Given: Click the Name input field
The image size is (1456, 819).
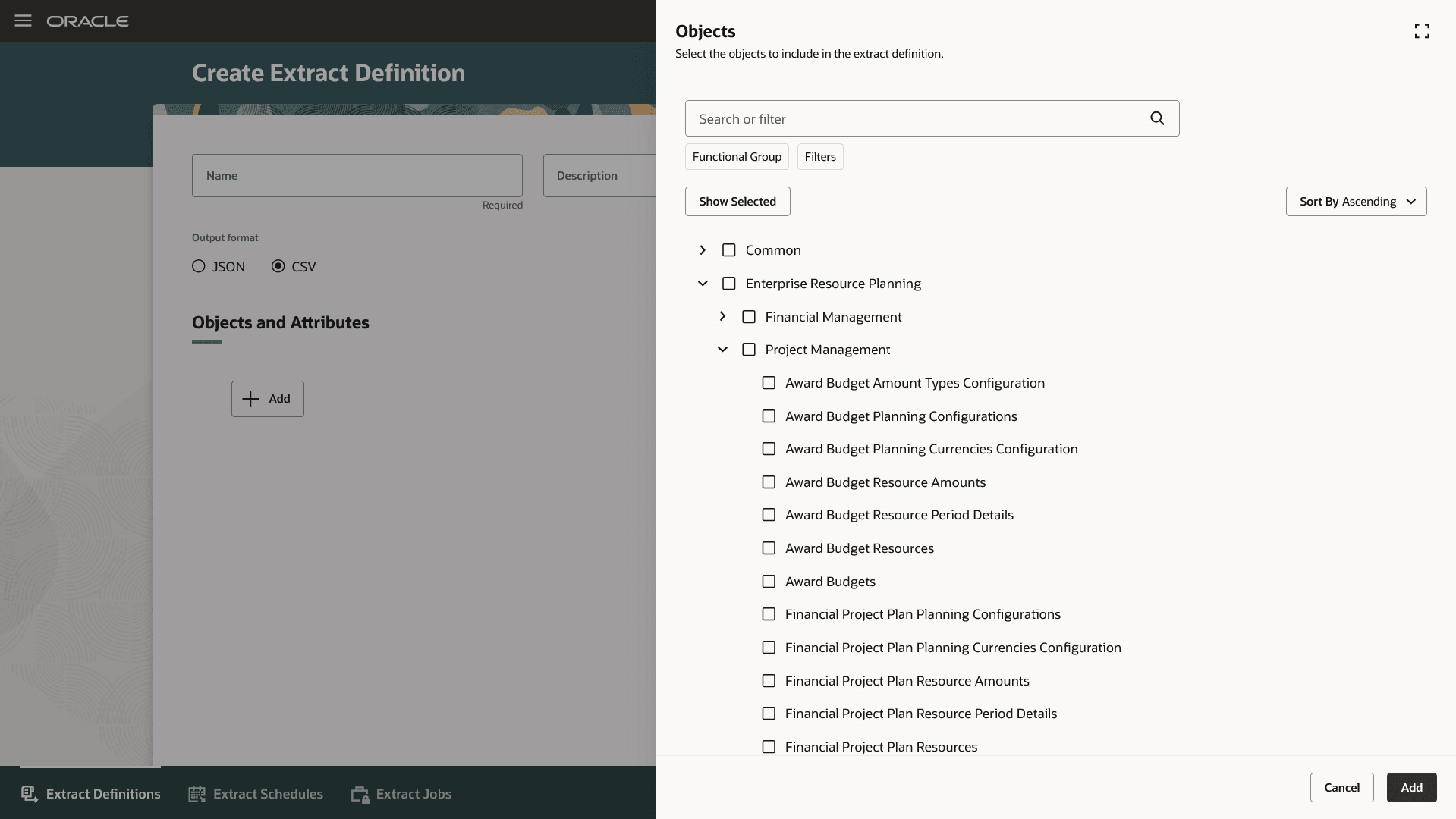Looking at the screenshot, I should tap(357, 176).
